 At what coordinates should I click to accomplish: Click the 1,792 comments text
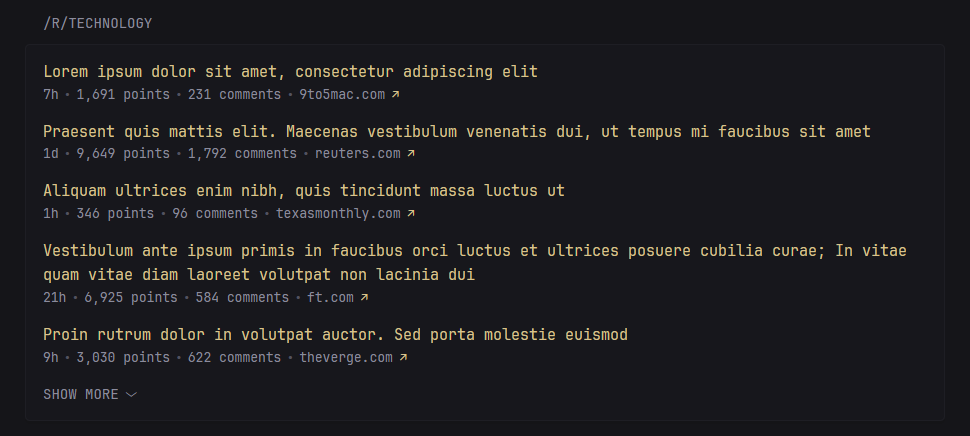coord(242,154)
